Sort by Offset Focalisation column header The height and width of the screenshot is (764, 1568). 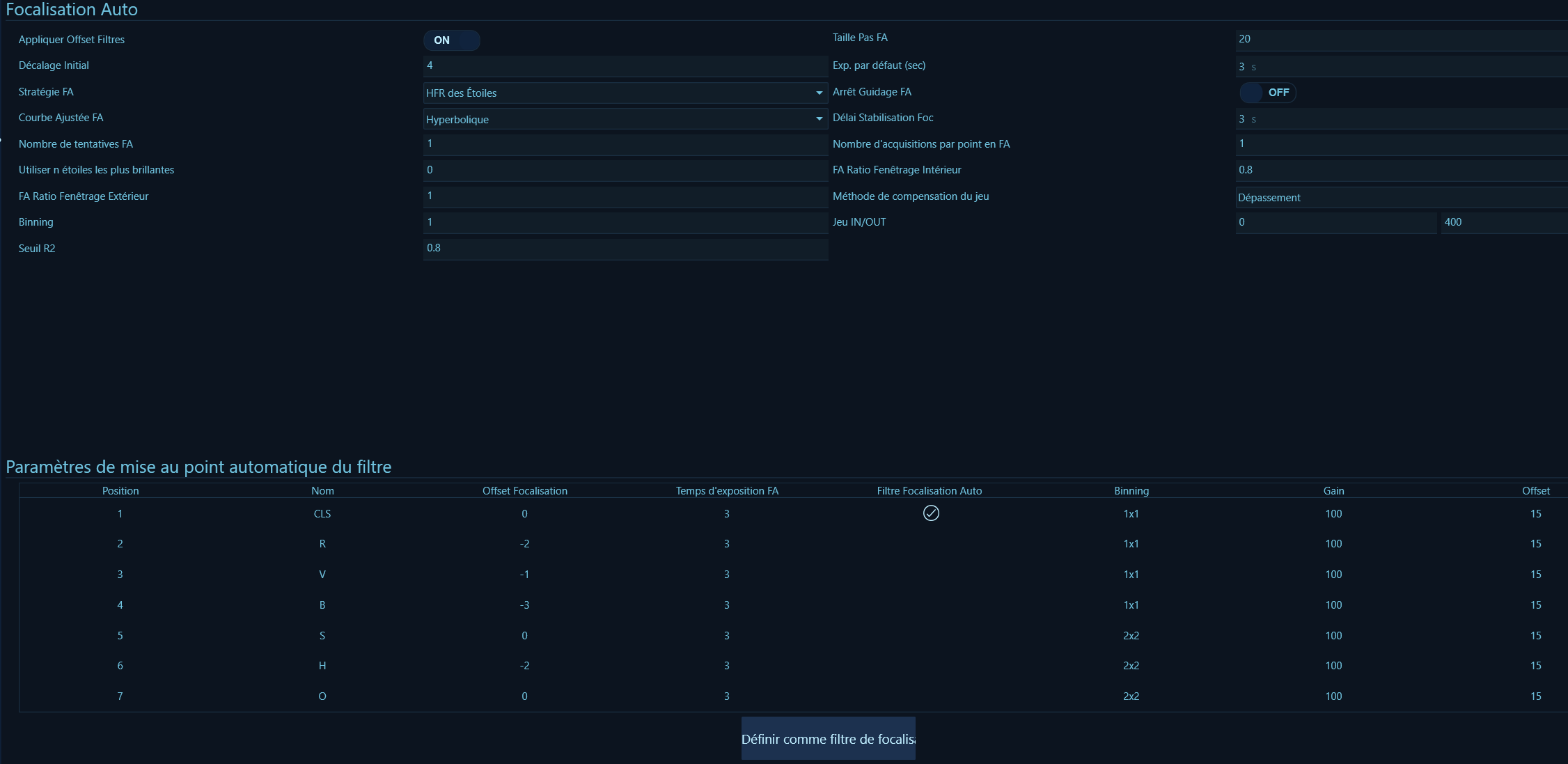(x=524, y=491)
